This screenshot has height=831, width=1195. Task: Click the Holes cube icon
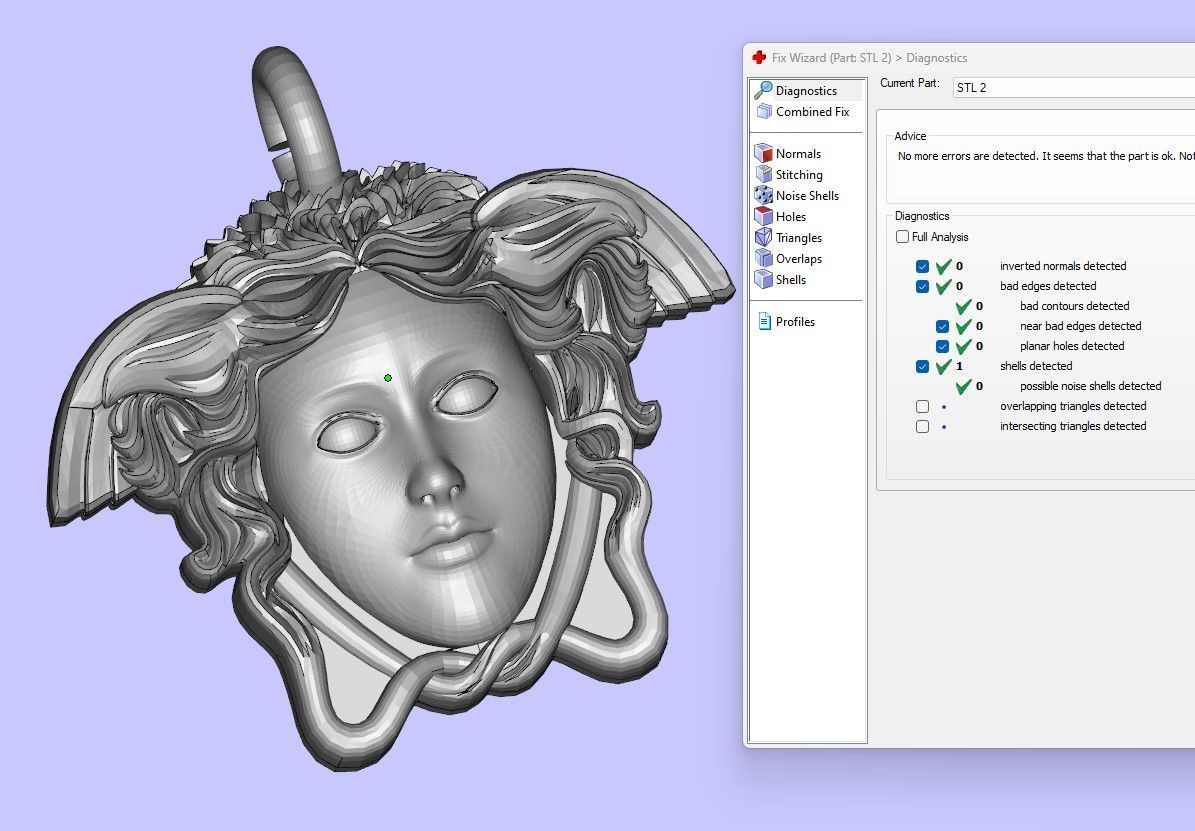(763, 217)
